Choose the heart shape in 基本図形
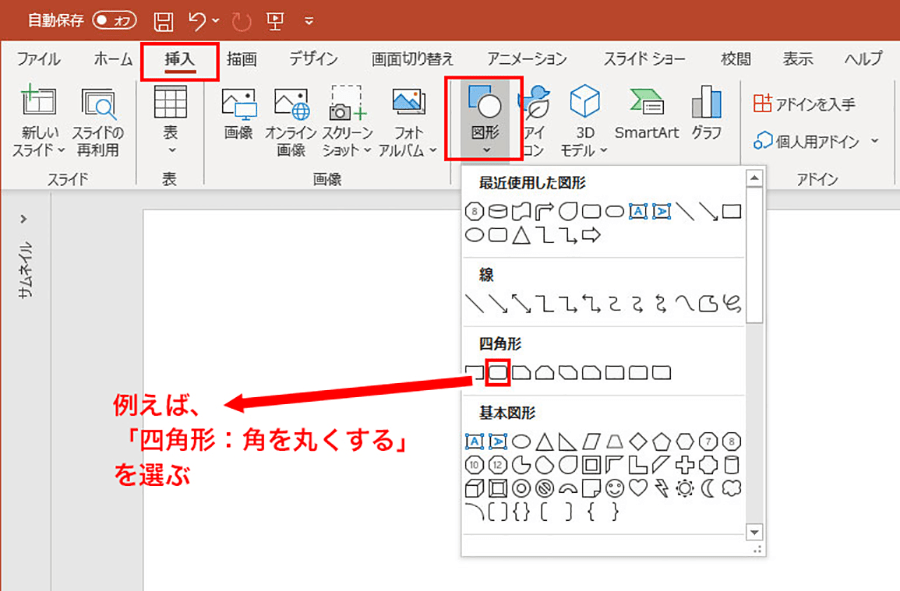Image resolution: width=900 pixels, height=591 pixels. [636, 488]
